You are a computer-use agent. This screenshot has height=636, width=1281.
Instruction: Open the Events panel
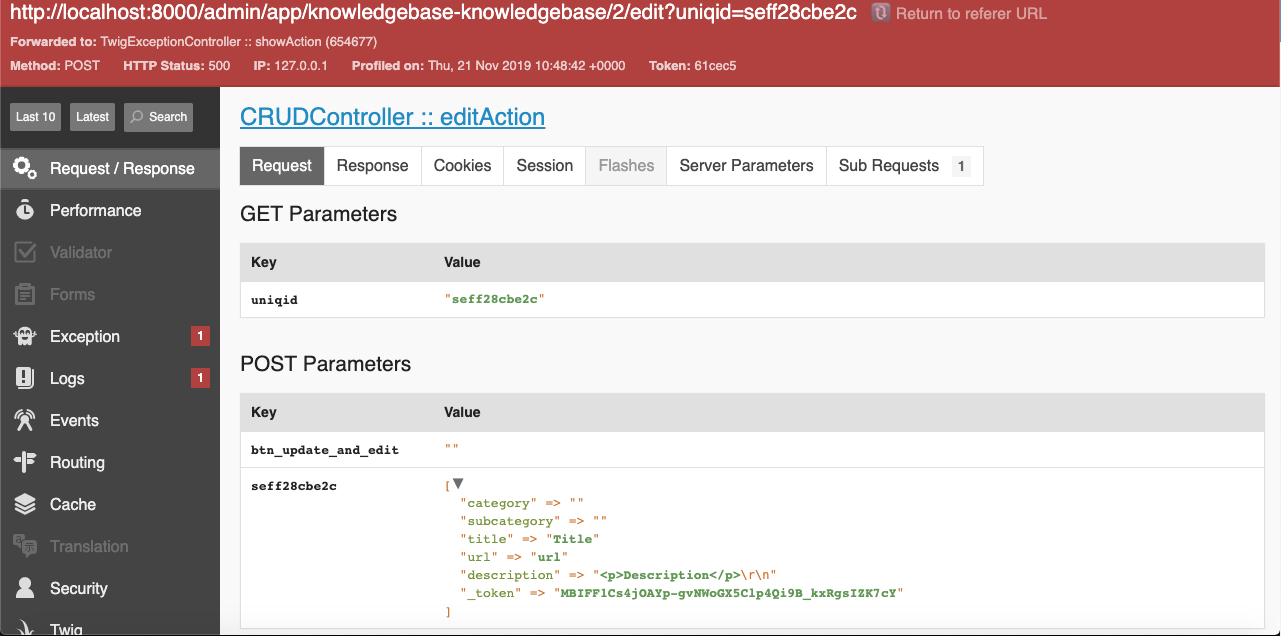pos(110,420)
